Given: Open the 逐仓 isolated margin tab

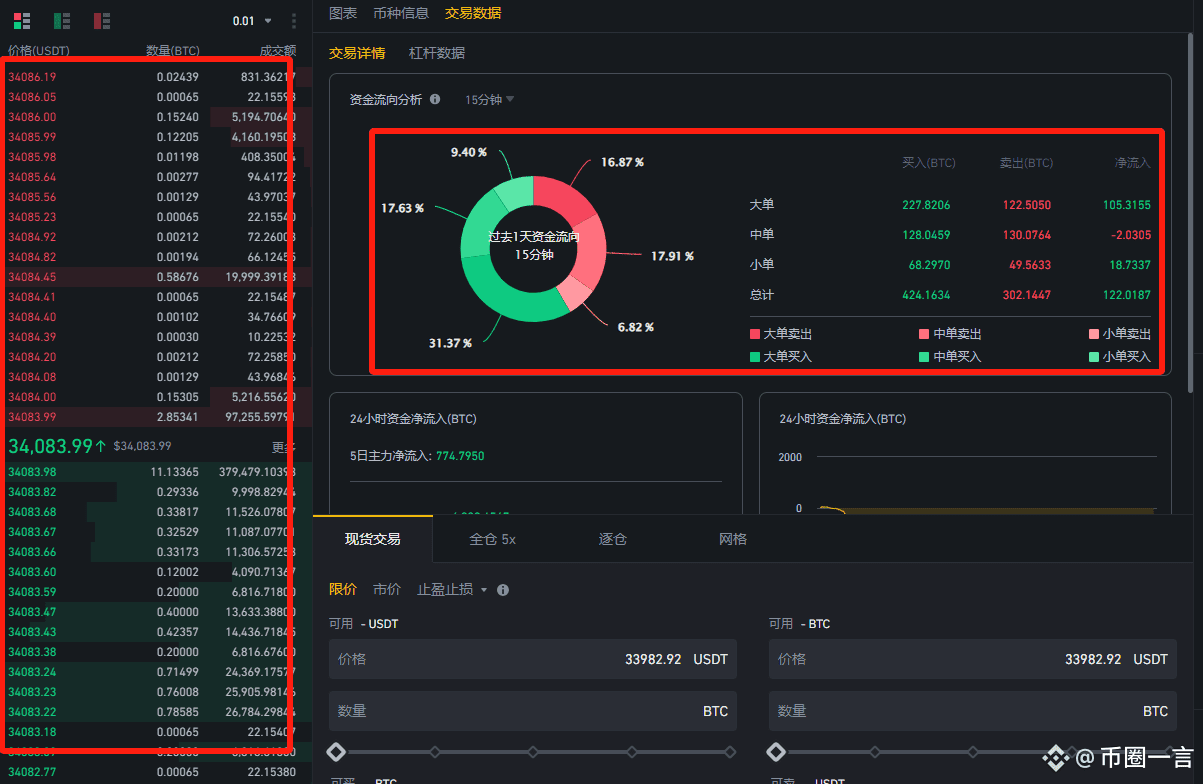Looking at the screenshot, I should (x=613, y=539).
